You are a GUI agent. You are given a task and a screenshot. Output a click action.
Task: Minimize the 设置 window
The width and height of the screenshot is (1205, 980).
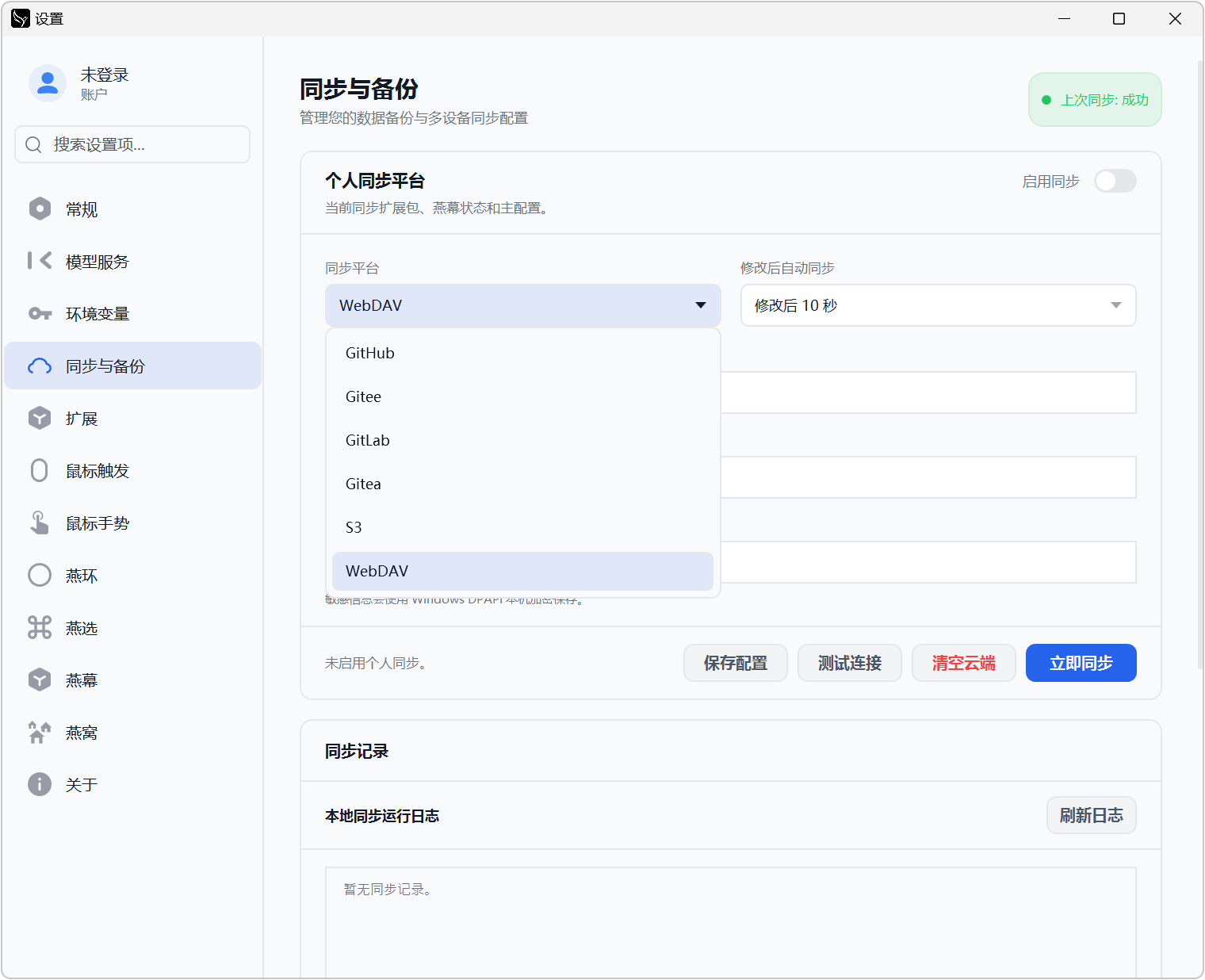1065,18
